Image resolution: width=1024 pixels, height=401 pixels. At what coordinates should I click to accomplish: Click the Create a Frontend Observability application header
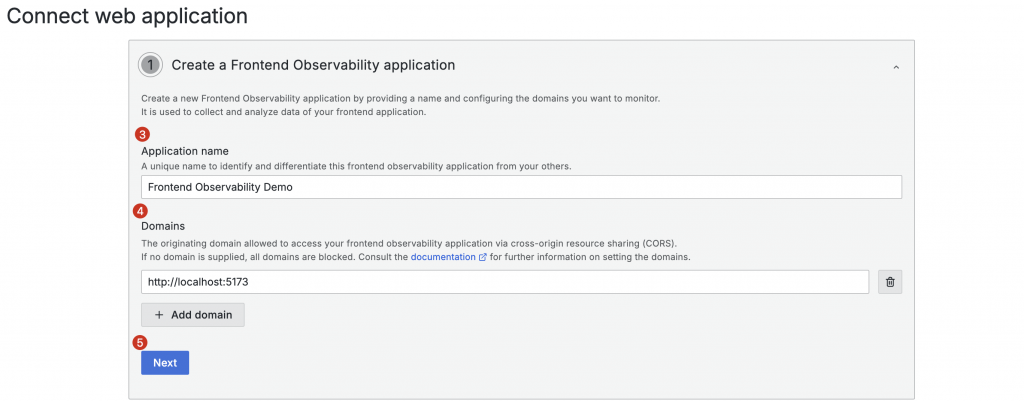313,65
